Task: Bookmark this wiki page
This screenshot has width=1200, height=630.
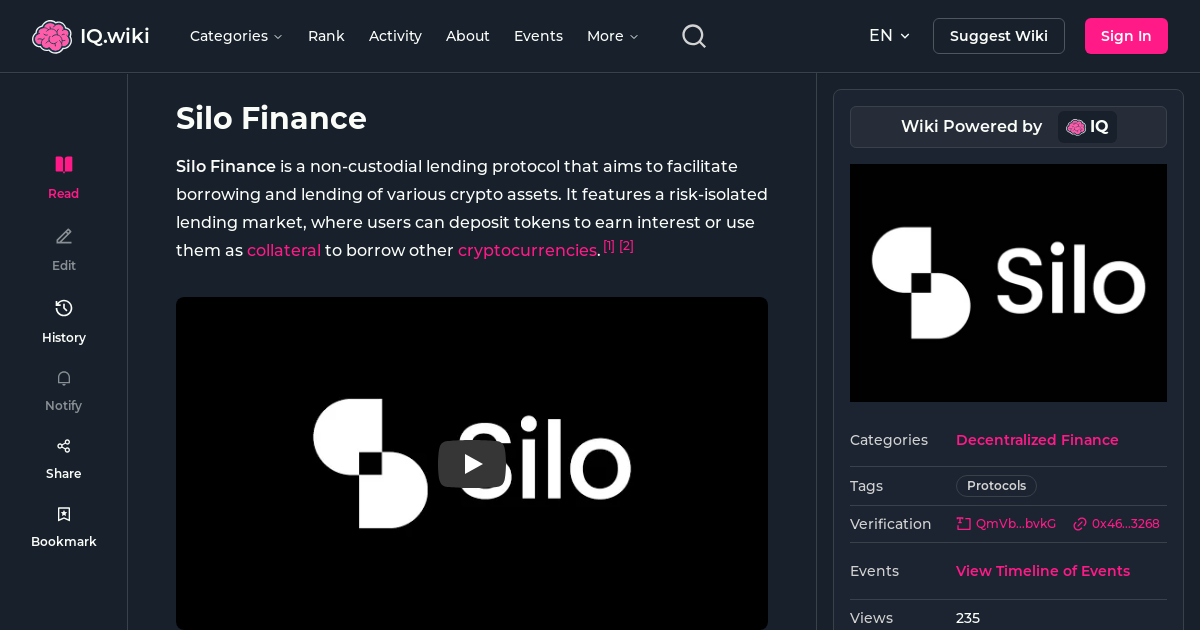Action: [63, 513]
